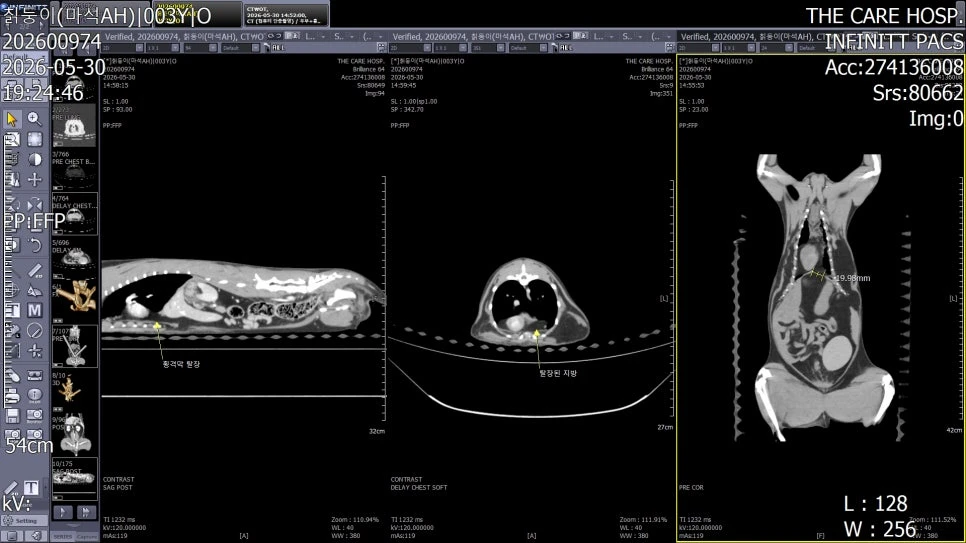Viewport: 966px width, 543px height.
Task: Click the play series button
Action: [x=63, y=512]
